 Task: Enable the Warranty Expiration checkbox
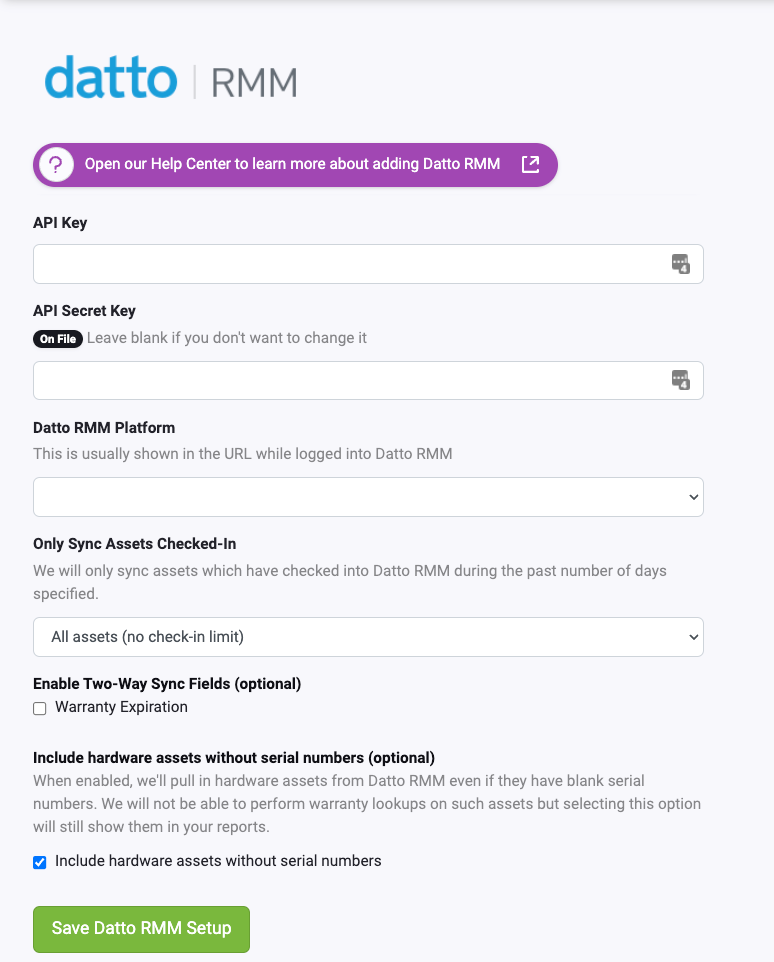(x=39, y=707)
